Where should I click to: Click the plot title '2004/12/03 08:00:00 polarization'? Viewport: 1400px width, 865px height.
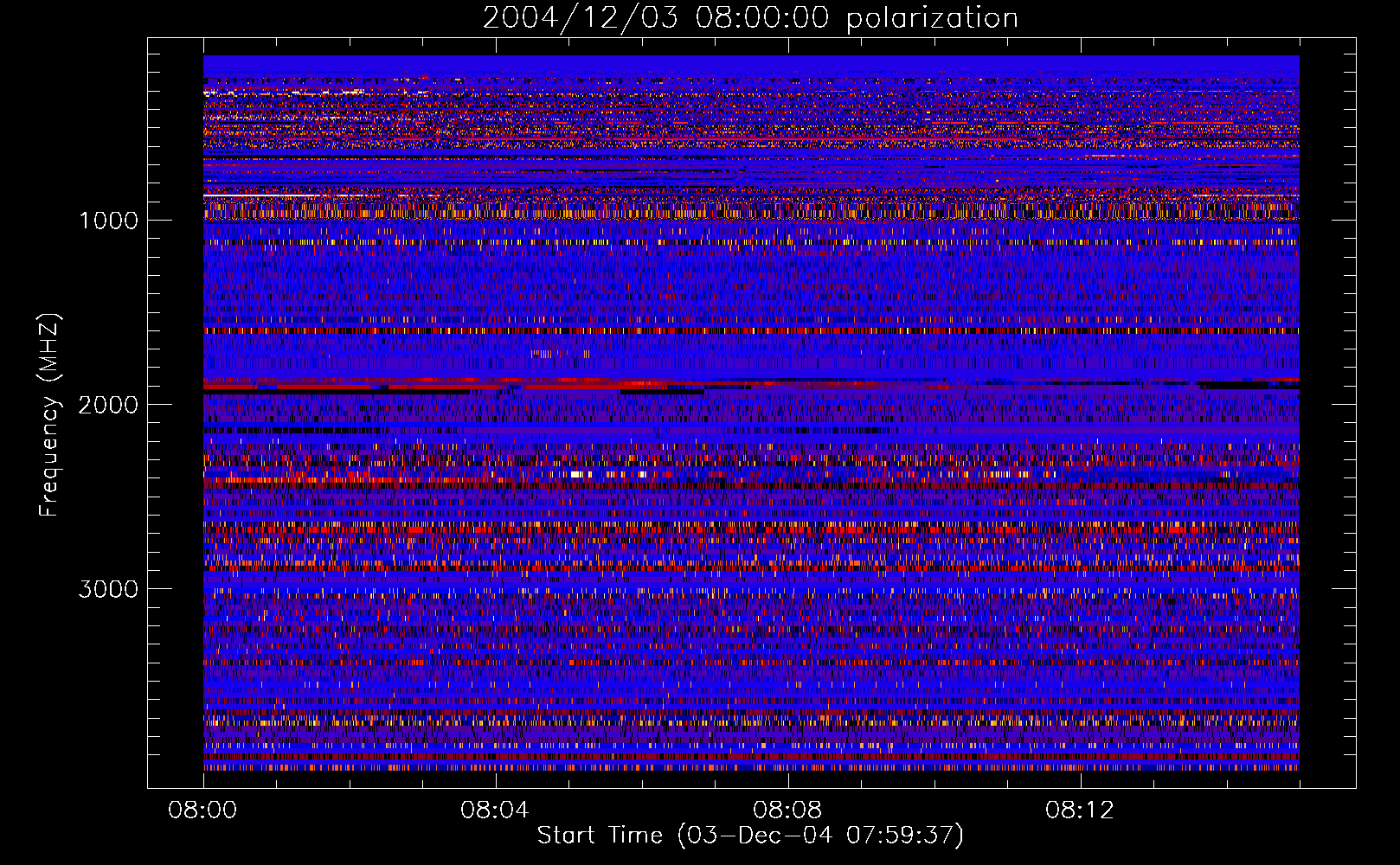pyautogui.click(x=750, y=18)
